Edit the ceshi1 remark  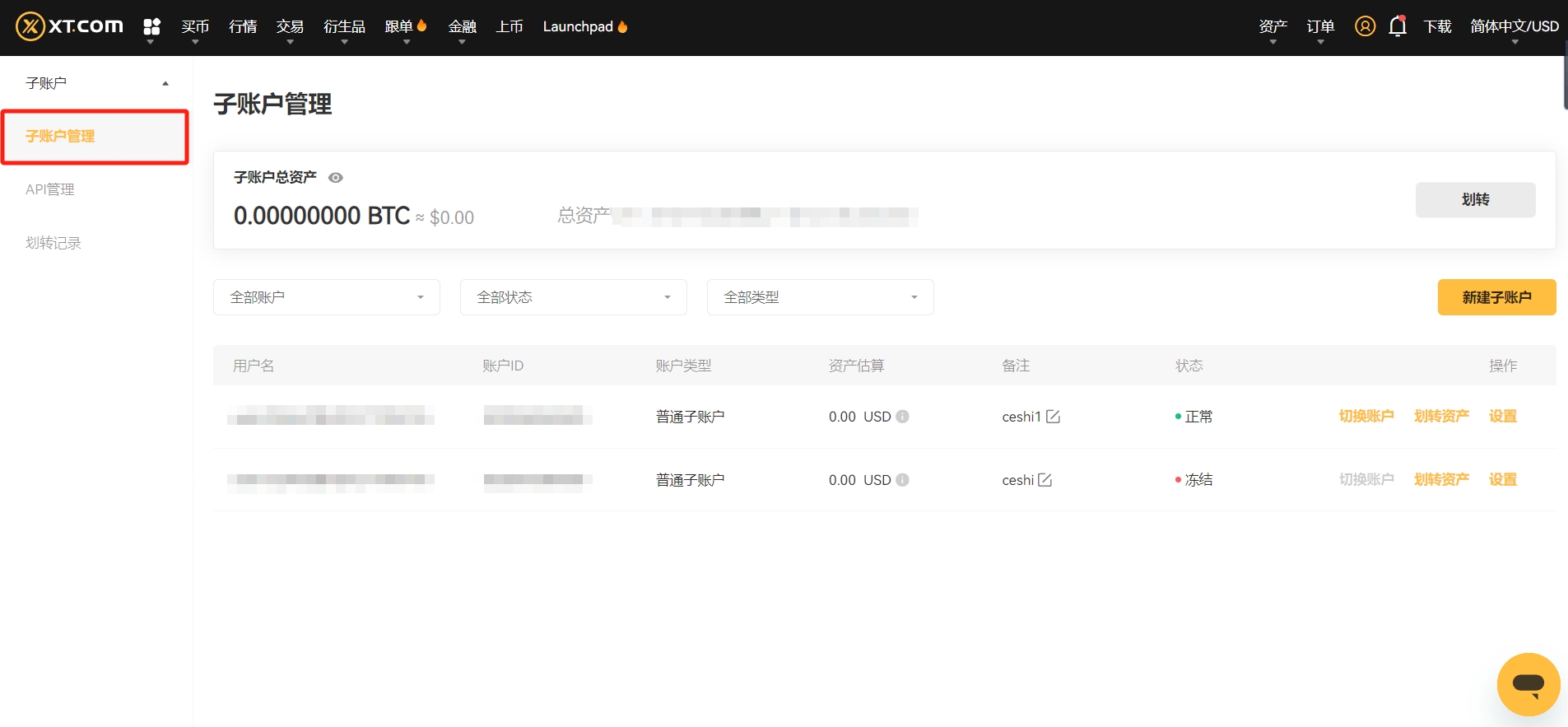pyautogui.click(x=1053, y=417)
